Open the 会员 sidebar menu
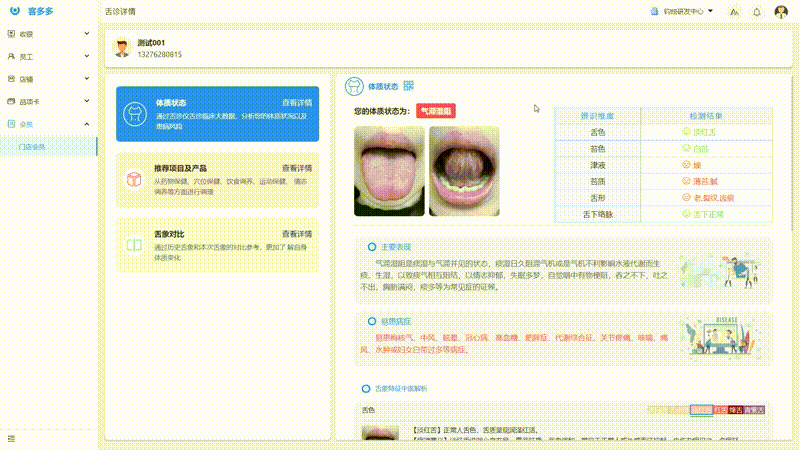This screenshot has height=450, width=800. [48, 124]
